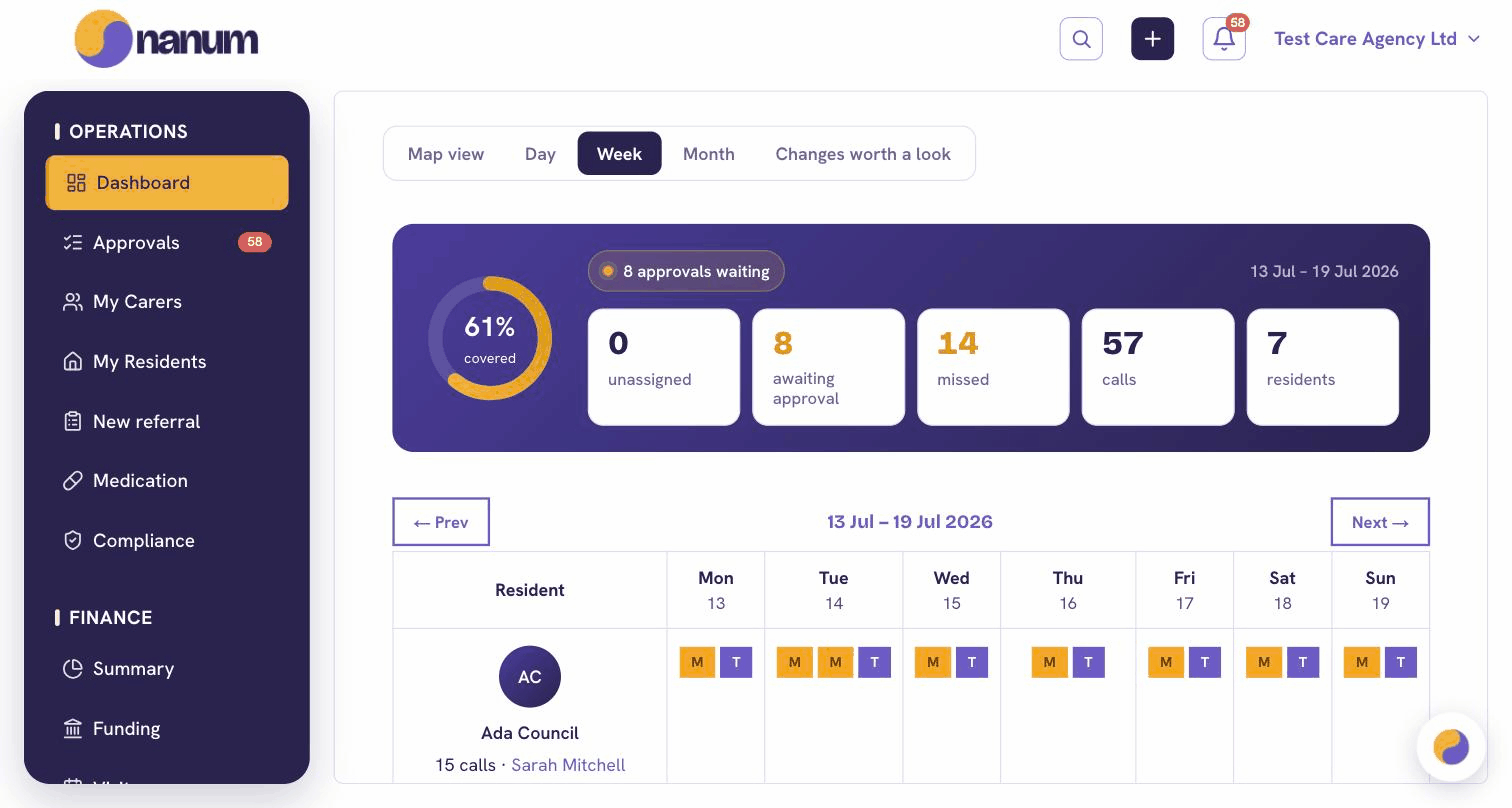The width and height of the screenshot is (1512, 808).
Task: Click the 7 residents card
Action: [1322, 367]
